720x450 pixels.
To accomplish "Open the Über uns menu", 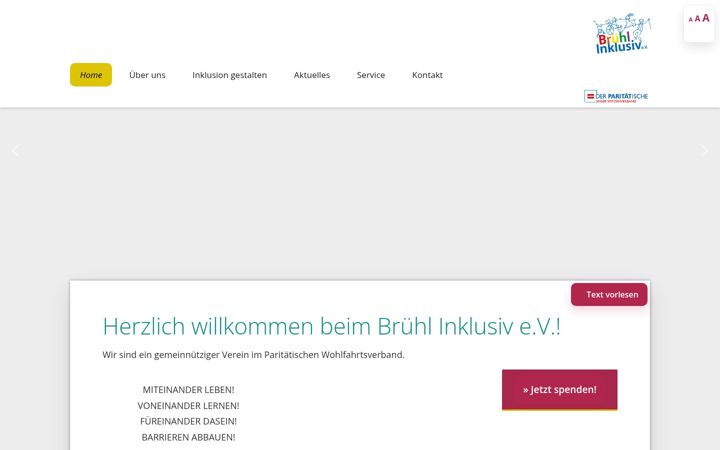I will point(147,75).
